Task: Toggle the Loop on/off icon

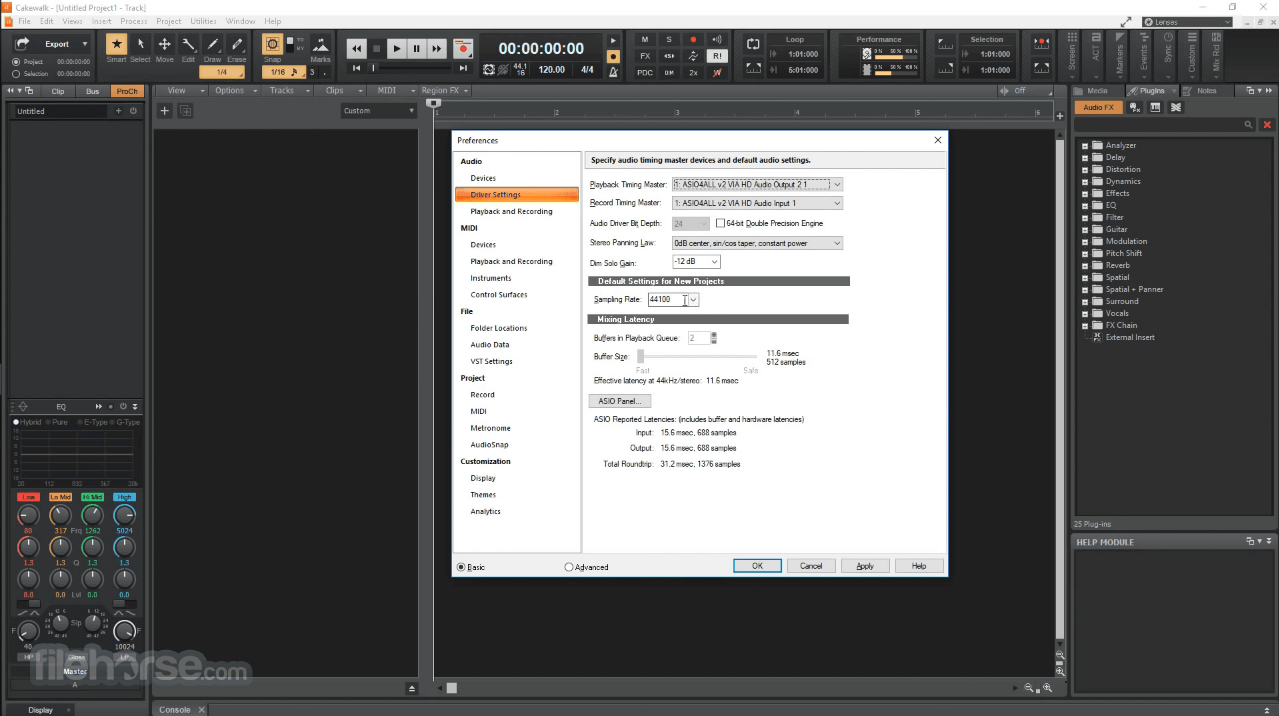Action: click(753, 45)
